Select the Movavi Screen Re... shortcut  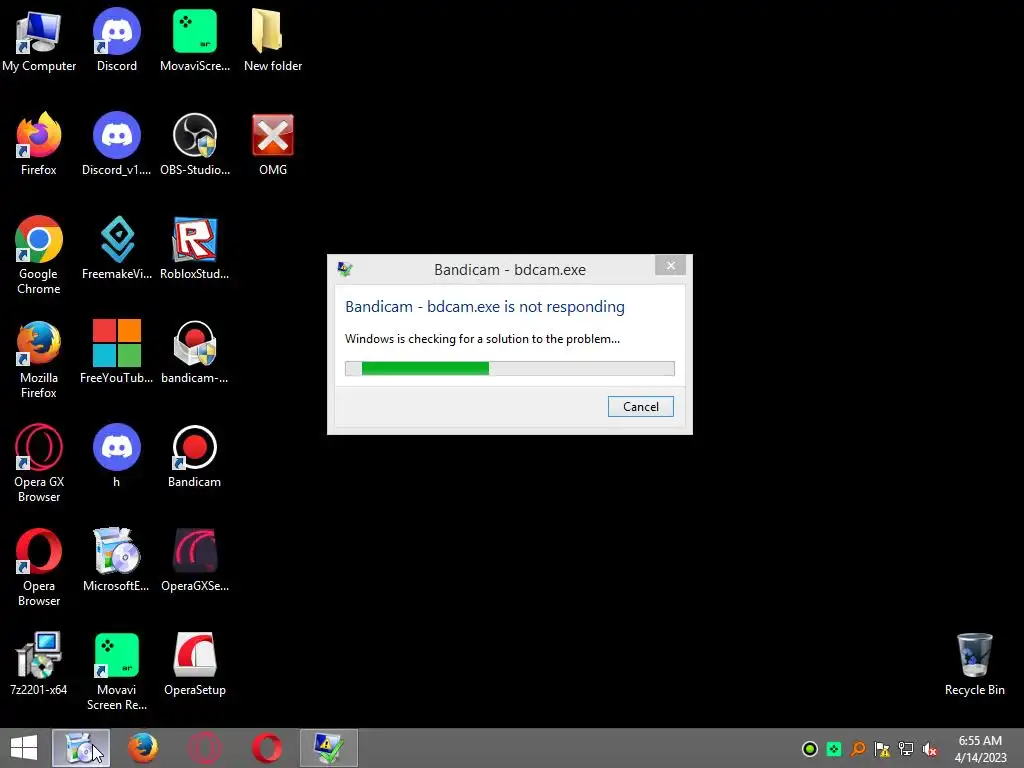click(x=116, y=671)
